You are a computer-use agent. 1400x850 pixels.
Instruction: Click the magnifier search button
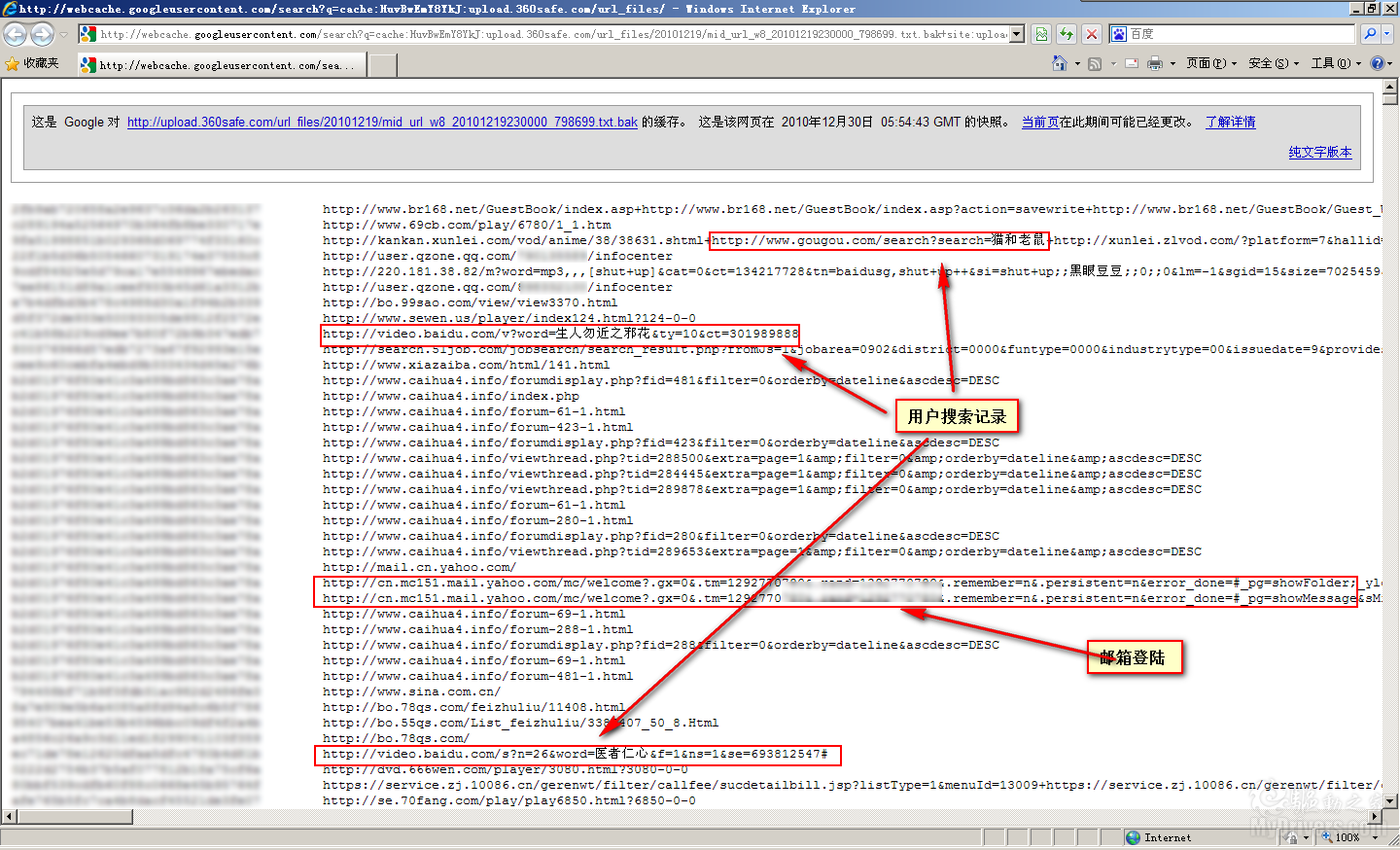[1370, 34]
